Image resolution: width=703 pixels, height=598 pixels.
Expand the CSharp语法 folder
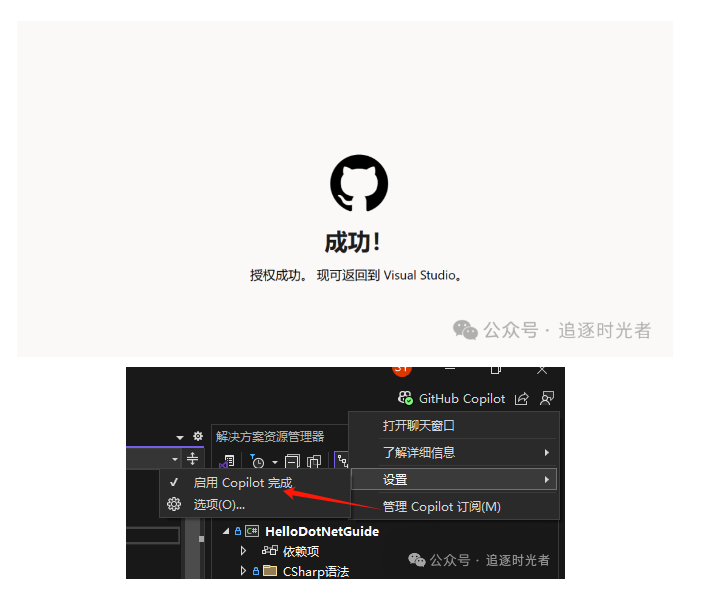pos(243,571)
